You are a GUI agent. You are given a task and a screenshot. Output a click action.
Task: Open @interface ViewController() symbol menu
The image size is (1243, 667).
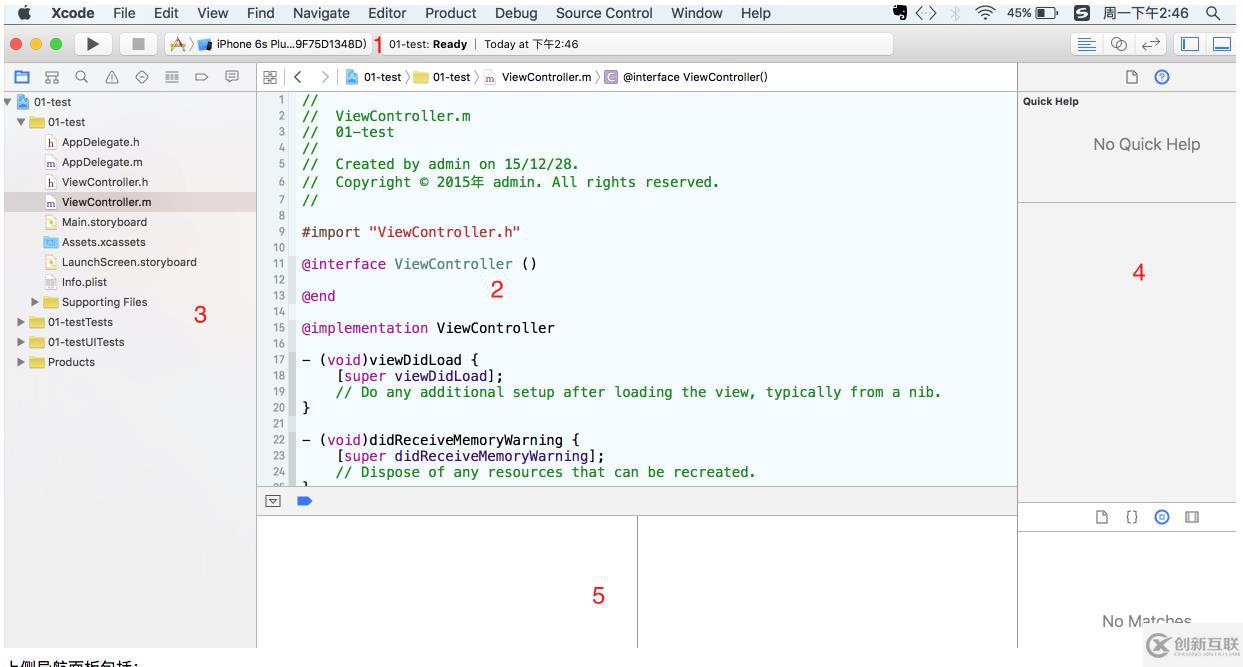pos(687,77)
